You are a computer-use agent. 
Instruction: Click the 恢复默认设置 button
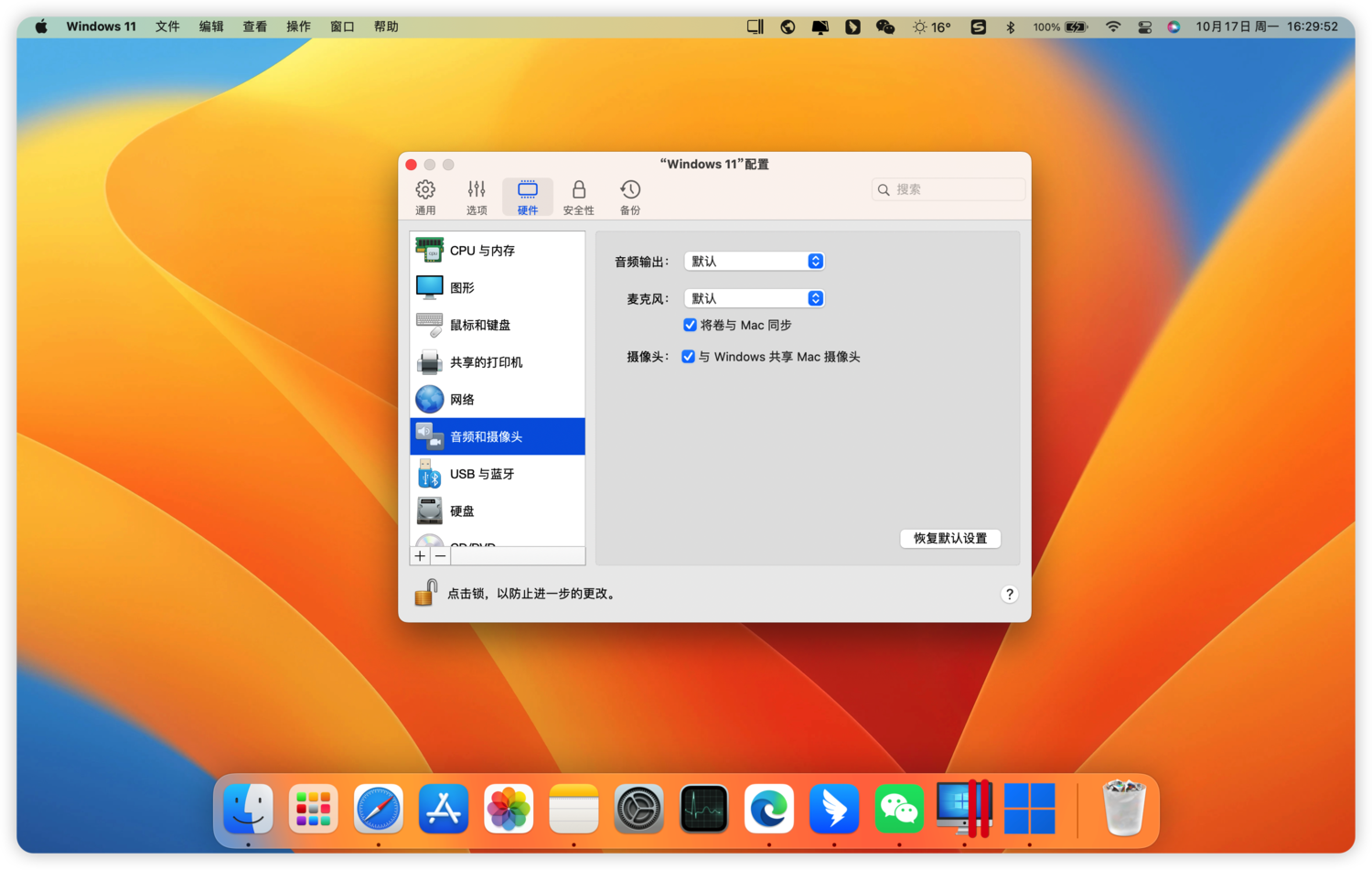click(x=950, y=538)
